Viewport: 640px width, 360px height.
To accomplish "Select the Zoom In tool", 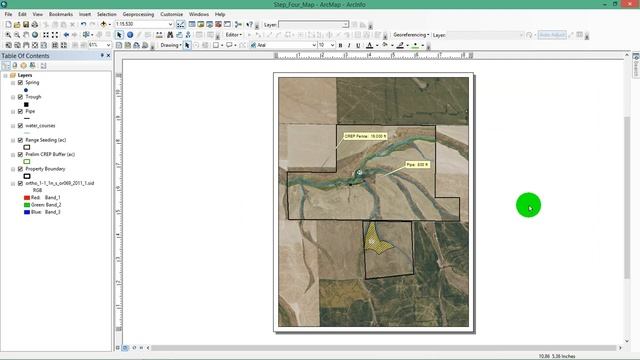I will point(8,35).
